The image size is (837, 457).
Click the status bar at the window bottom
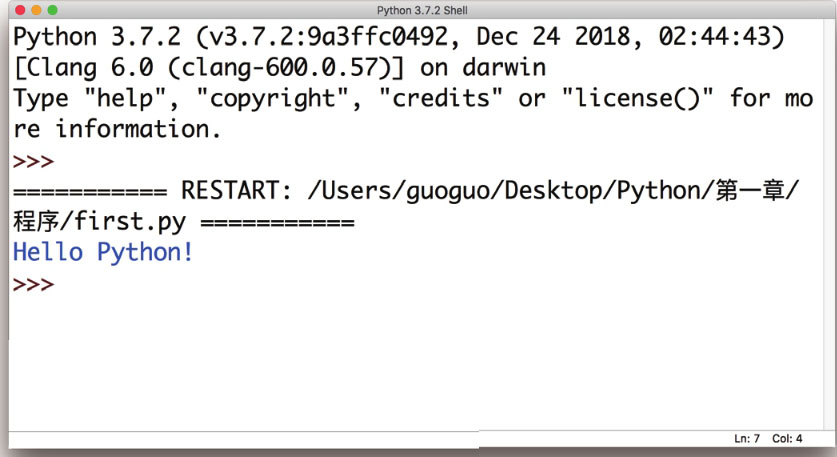pos(422,439)
